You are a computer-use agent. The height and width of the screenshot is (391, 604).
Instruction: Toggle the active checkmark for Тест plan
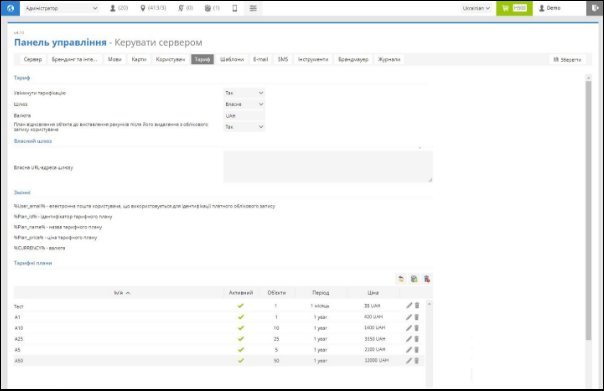click(241, 306)
